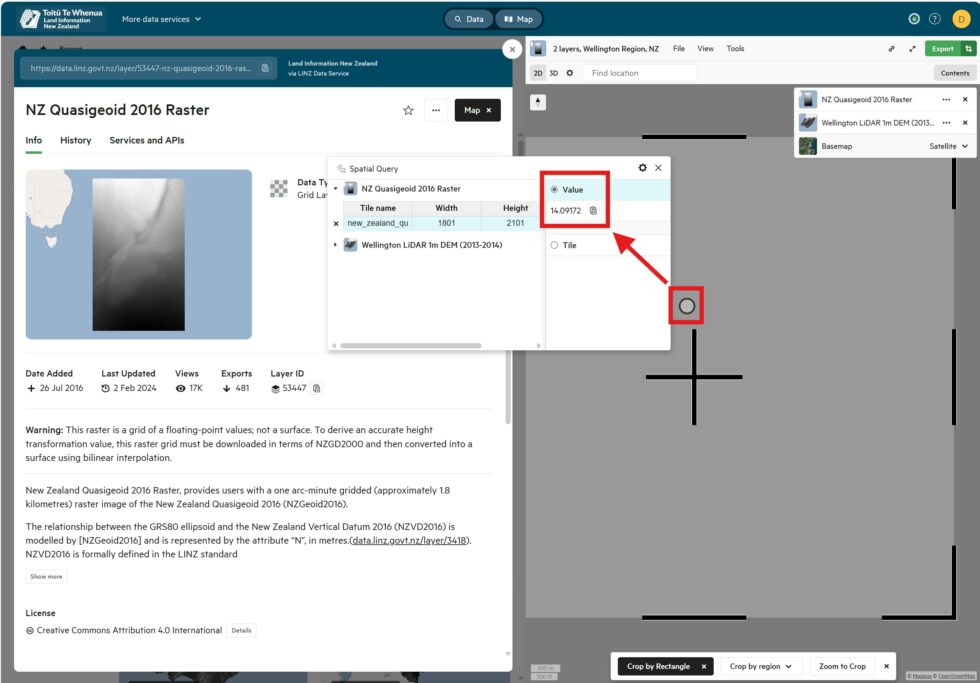Click Show more under description
Image resolution: width=980 pixels, height=683 pixels.
[46, 576]
